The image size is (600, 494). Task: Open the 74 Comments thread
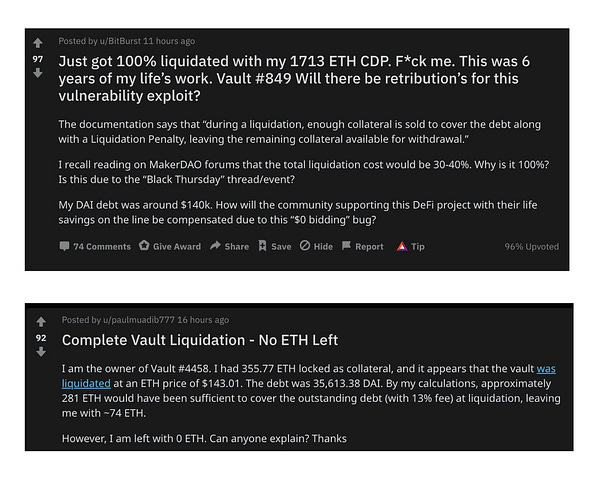(x=95, y=246)
